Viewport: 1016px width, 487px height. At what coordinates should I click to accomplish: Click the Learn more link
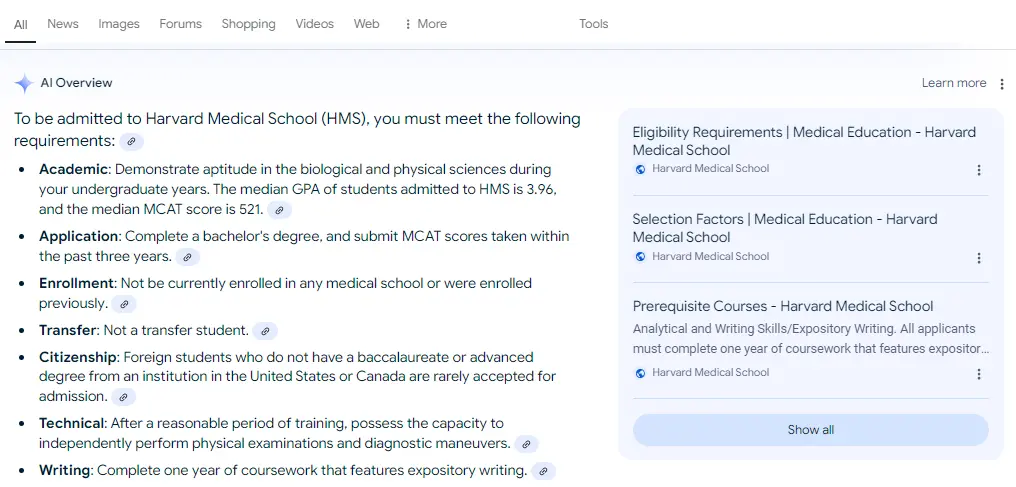point(953,83)
